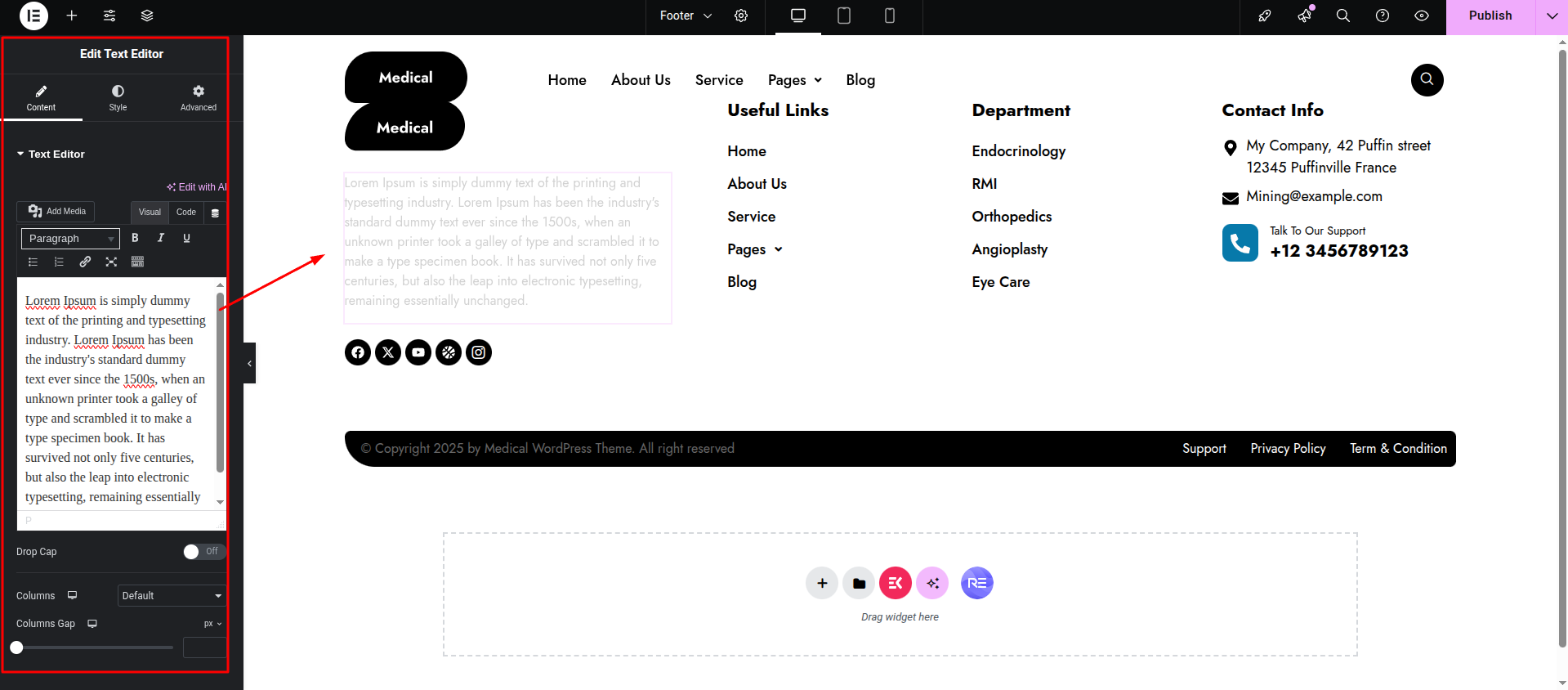Click the Edit with AI link

pos(197,187)
